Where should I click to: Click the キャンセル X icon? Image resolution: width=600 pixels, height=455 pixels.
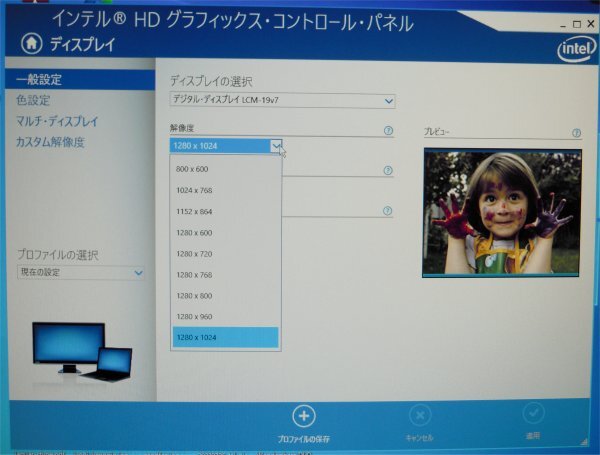[x=420, y=415]
